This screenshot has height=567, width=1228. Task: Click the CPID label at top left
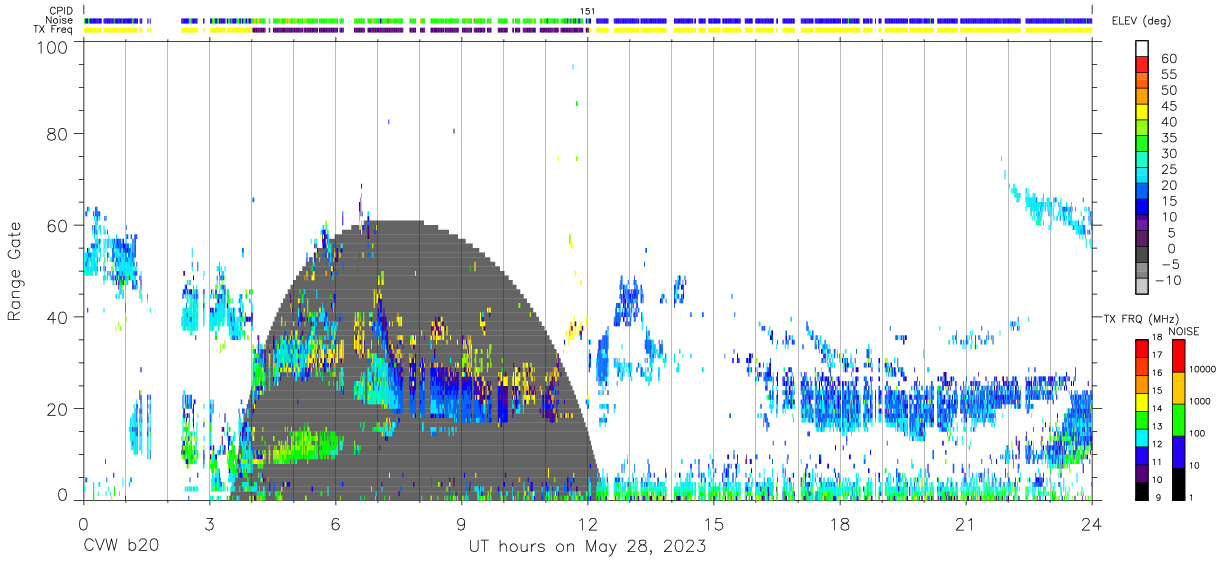pyautogui.click(x=60, y=10)
